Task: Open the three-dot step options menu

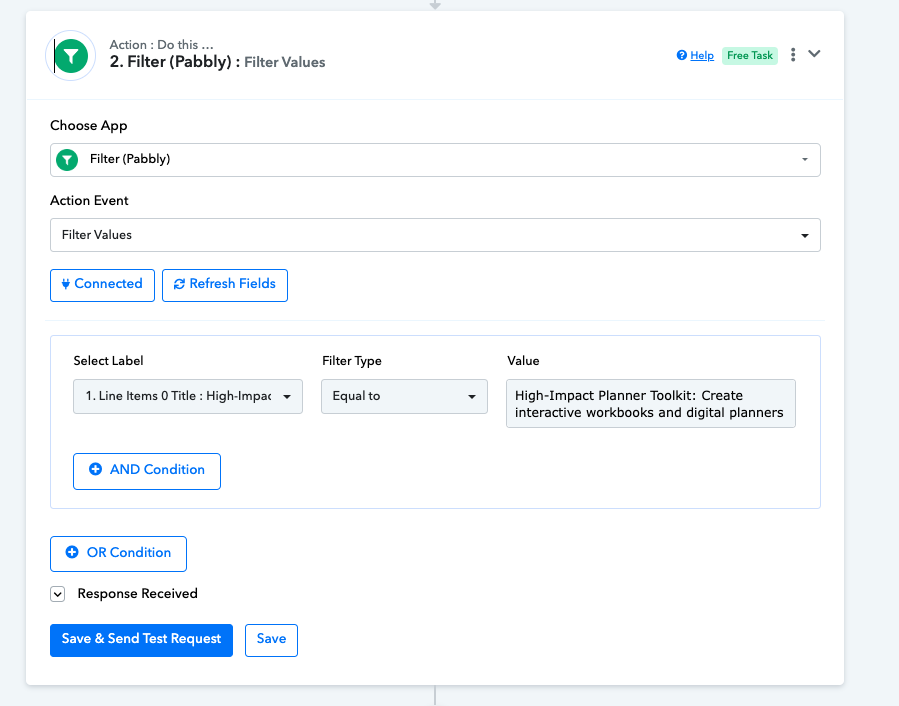Action: (793, 54)
